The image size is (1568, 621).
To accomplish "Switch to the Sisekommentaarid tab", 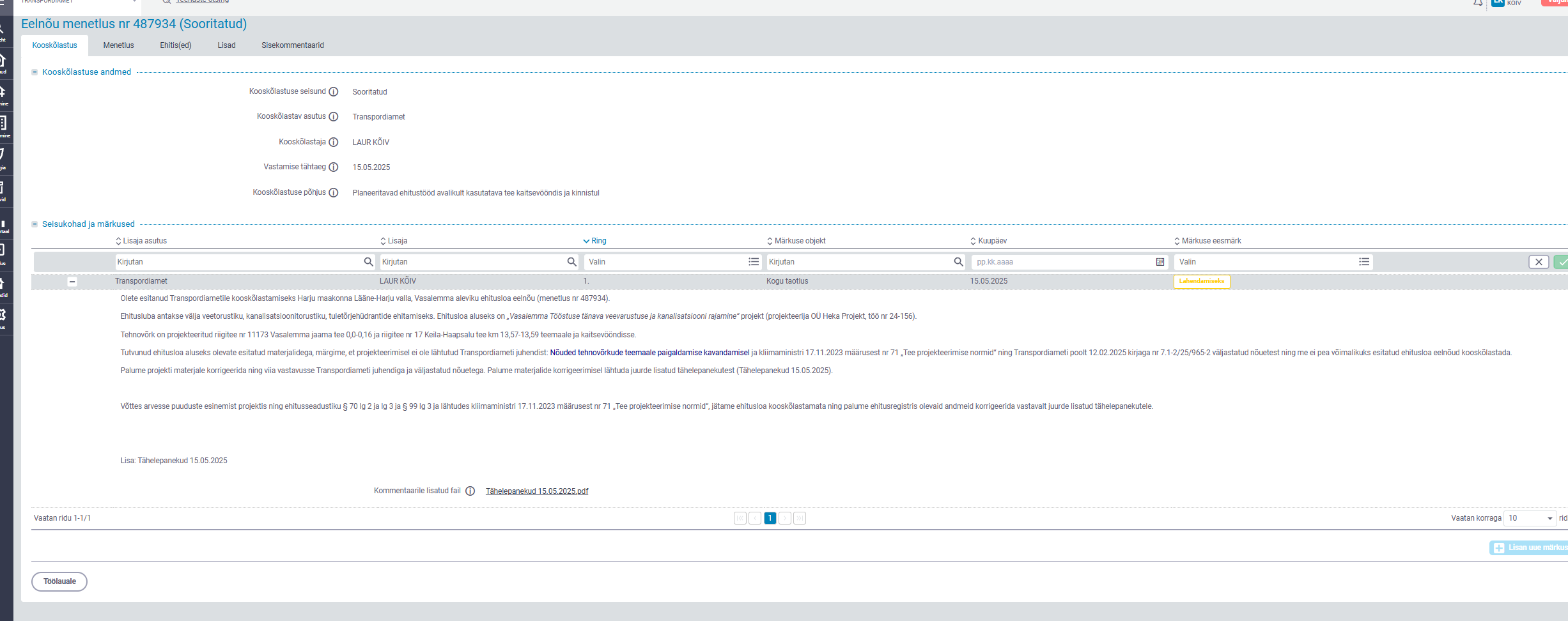I will (x=293, y=45).
